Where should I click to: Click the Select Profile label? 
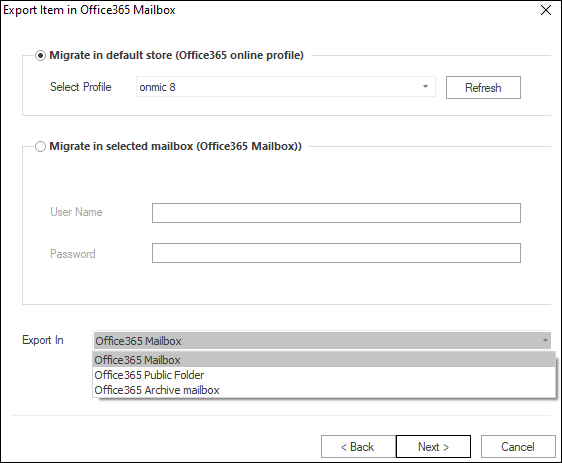pos(81,87)
